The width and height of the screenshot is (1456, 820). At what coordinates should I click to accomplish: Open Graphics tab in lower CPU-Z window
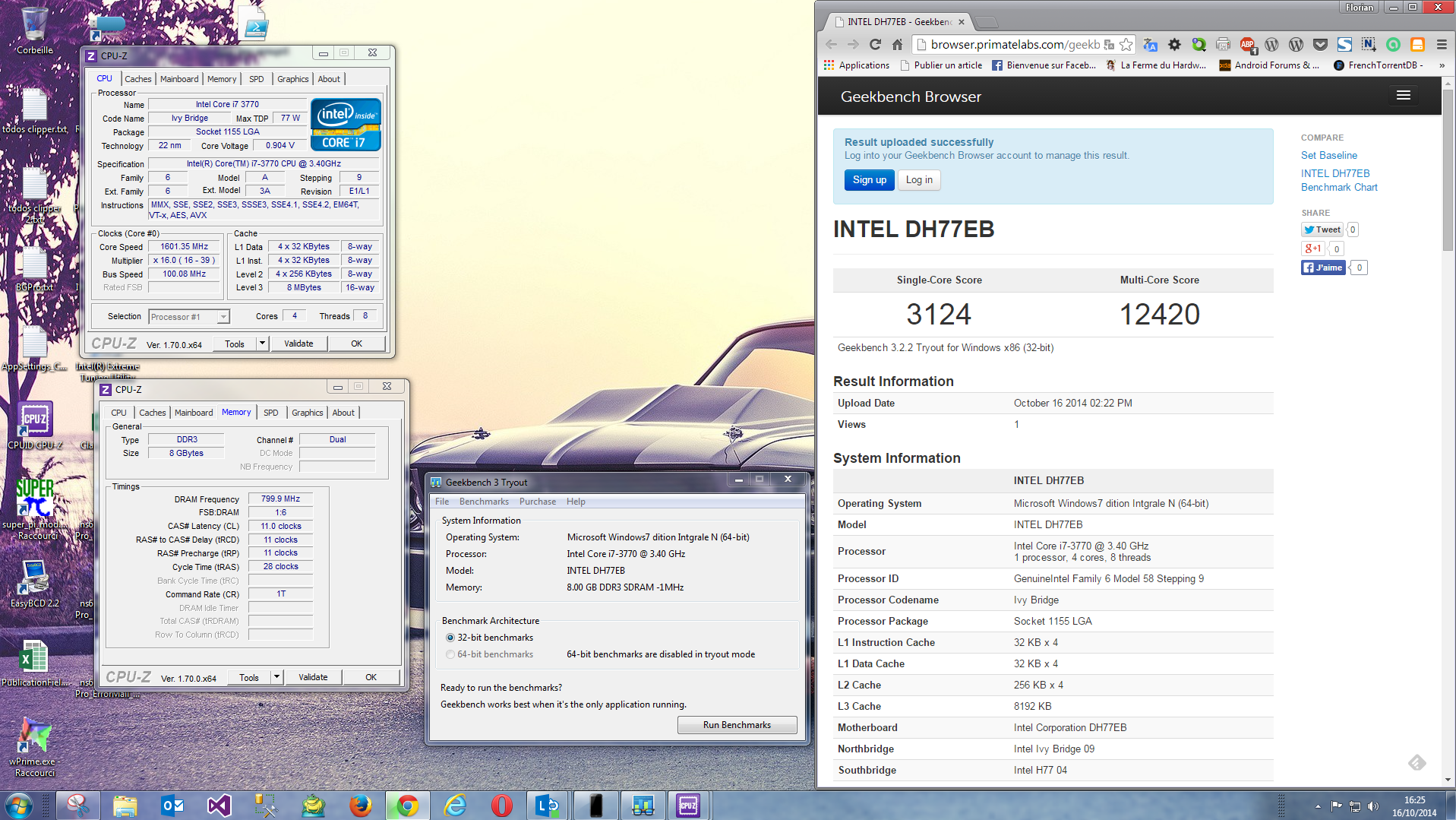pyautogui.click(x=307, y=413)
